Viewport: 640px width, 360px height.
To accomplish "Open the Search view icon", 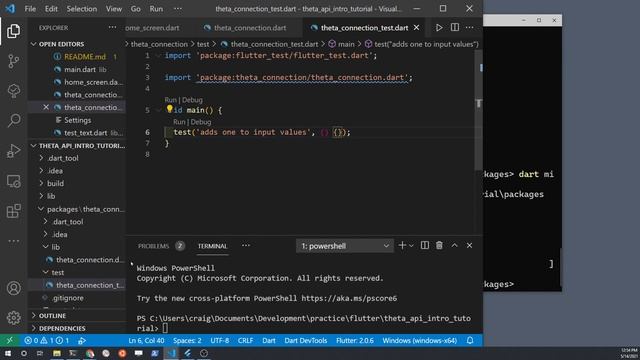I will (x=13, y=120).
